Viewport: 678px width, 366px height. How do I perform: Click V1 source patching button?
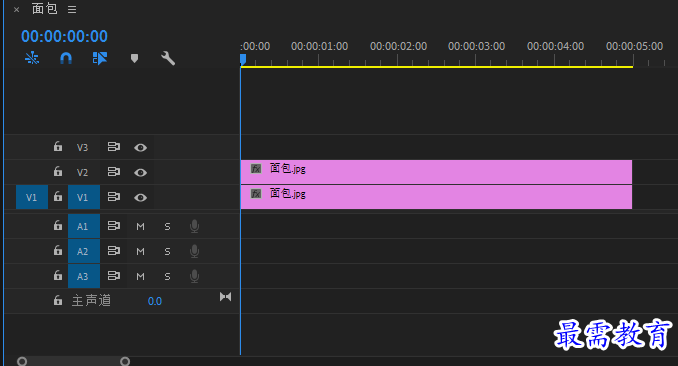(x=32, y=197)
